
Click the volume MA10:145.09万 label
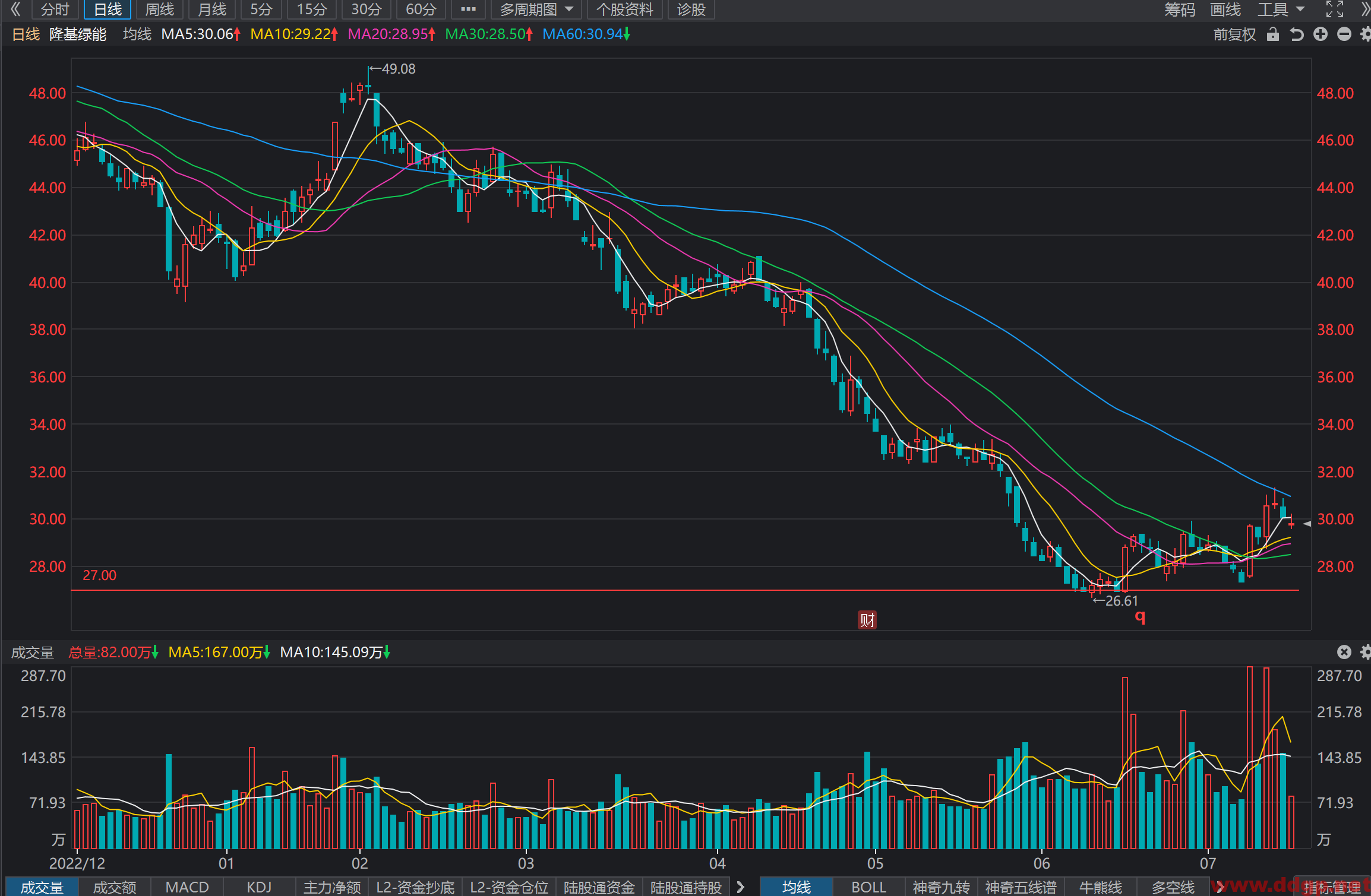click(335, 653)
